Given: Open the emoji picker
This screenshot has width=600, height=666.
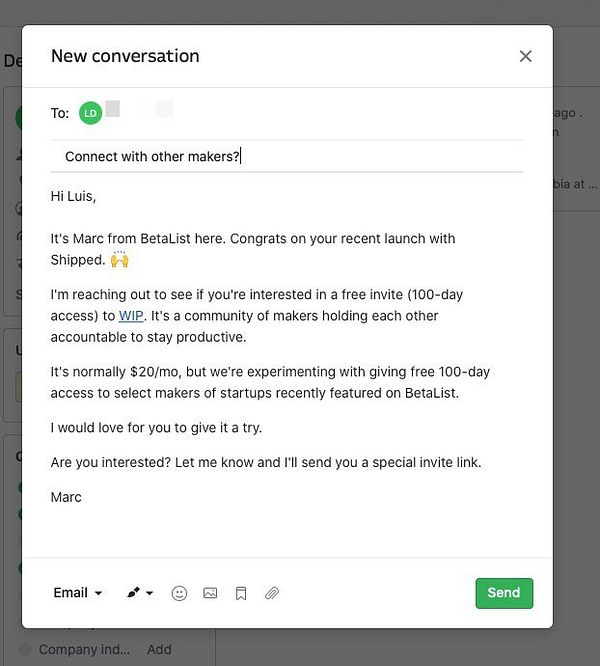Looking at the screenshot, I should click(x=180, y=593).
